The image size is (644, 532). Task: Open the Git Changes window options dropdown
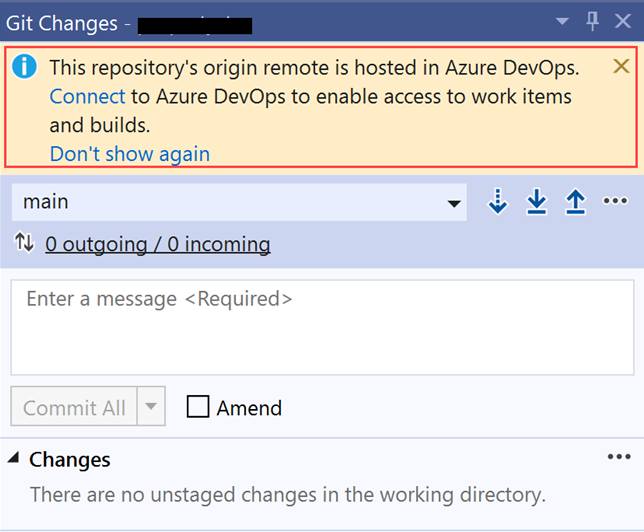tap(562, 21)
